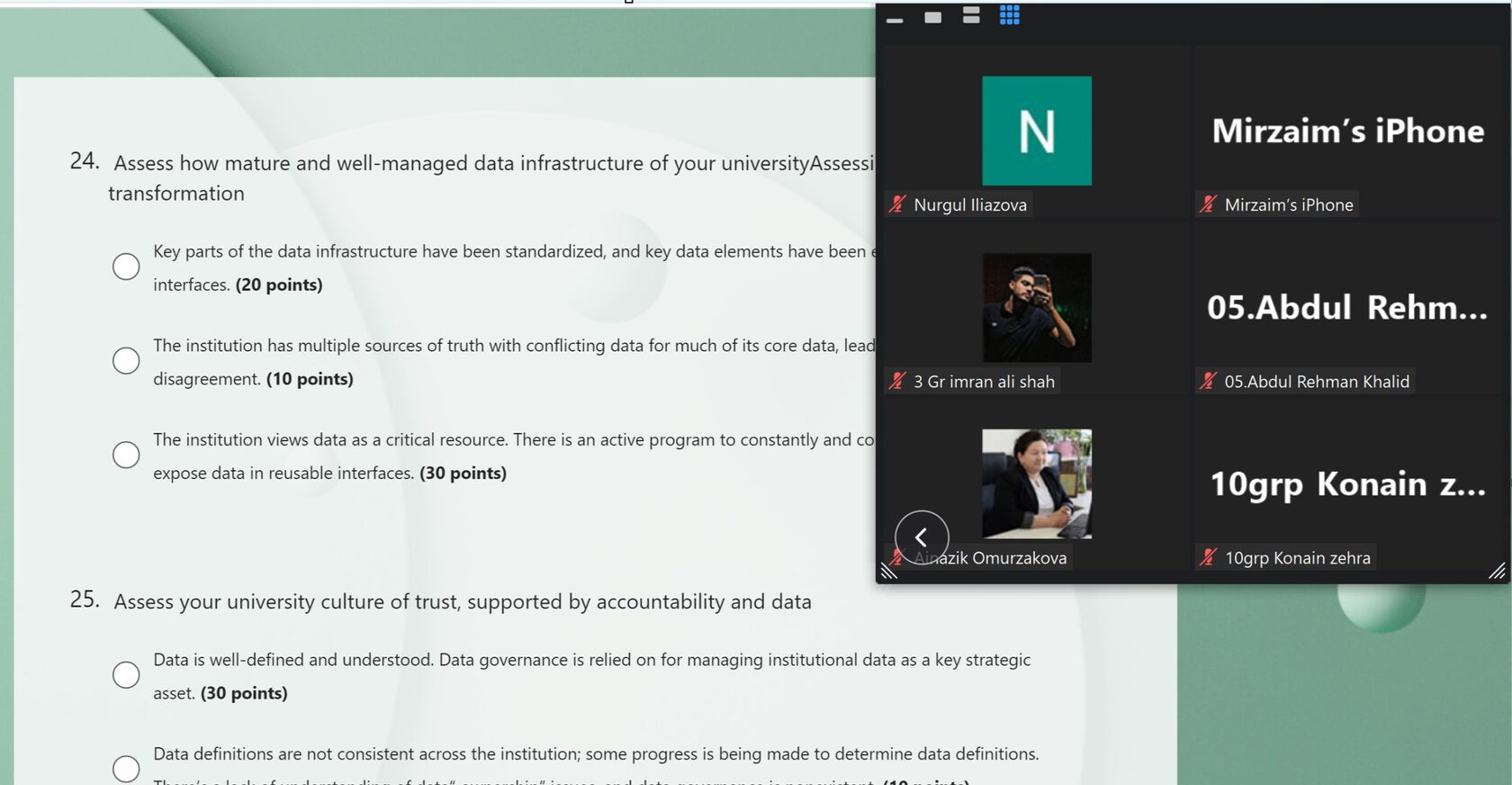Click the "3 Gr imran ali shah" name label
The width and height of the screenshot is (1512, 785).
click(x=984, y=381)
